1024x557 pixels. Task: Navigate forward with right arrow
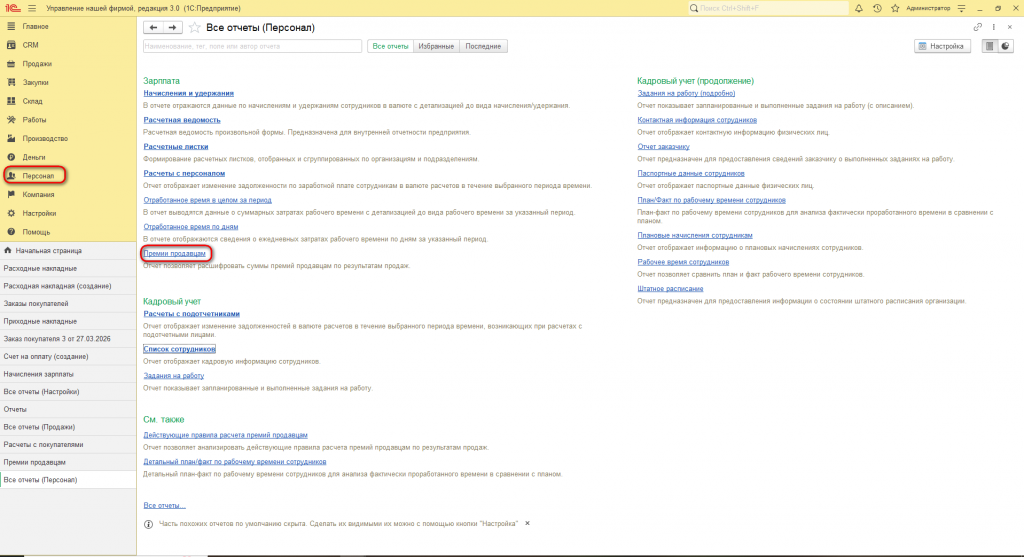172,27
